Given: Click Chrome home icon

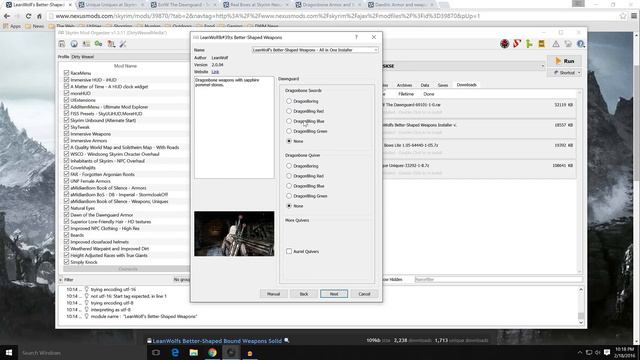Looking at the screenshot, I should [39, 16].
